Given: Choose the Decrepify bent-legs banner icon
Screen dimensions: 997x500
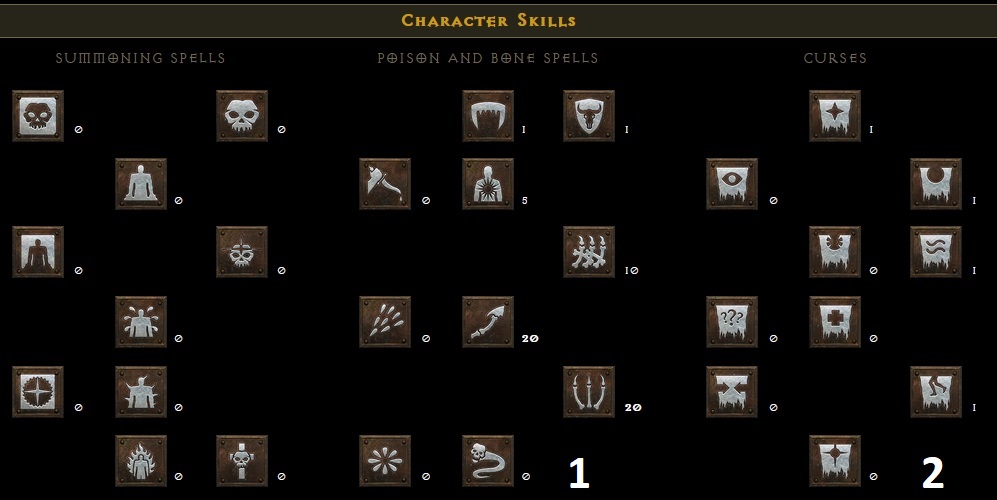Looking at the screenshot, I should [936, 392].
